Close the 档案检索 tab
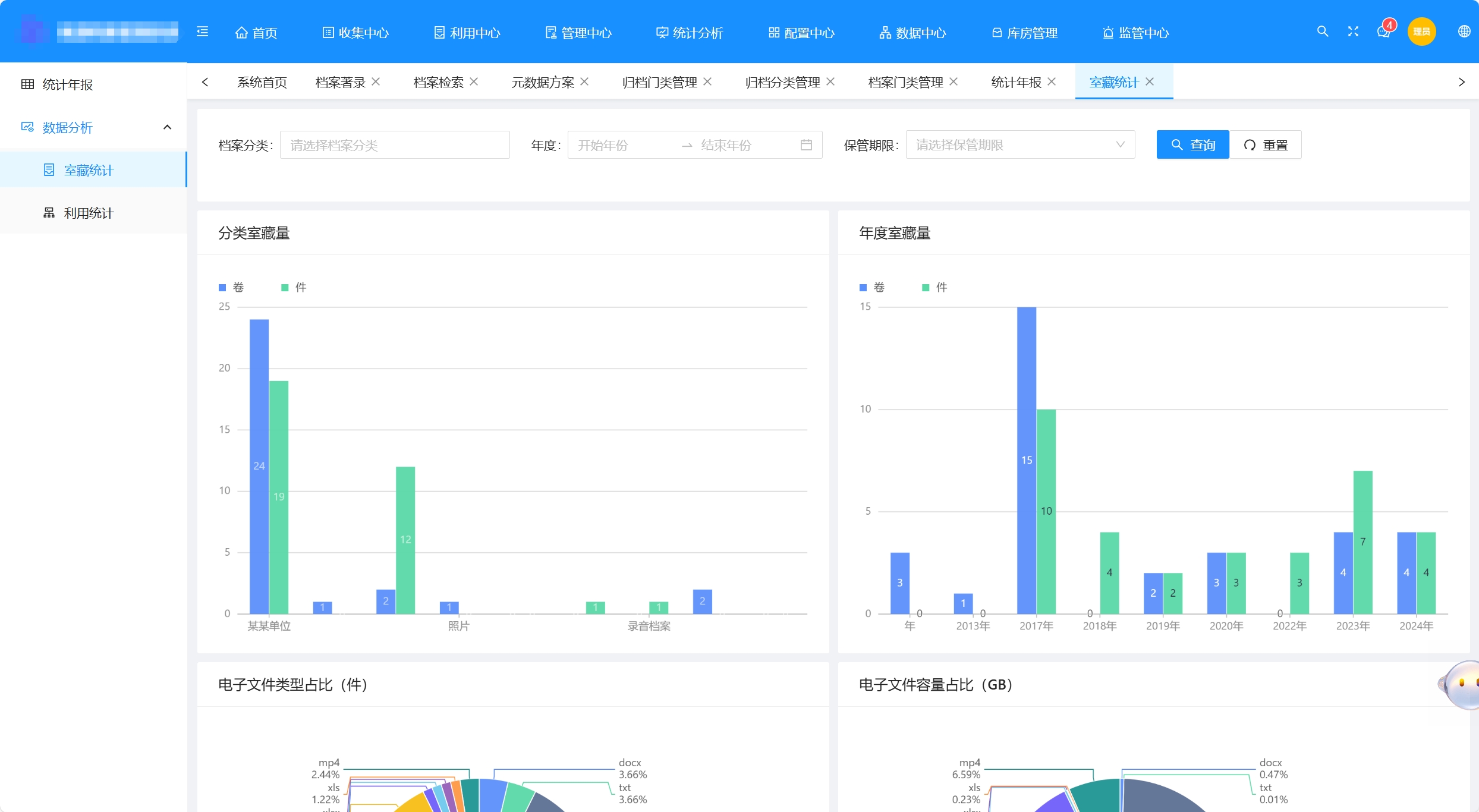 (474, 81)
